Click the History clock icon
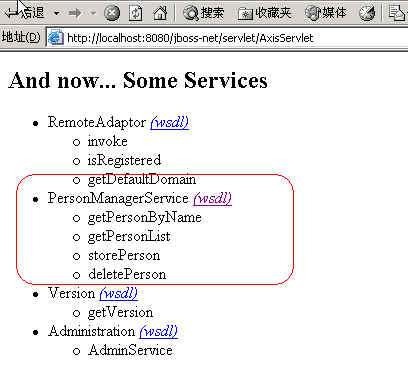The image size is (408, 381). coord(367,13)
